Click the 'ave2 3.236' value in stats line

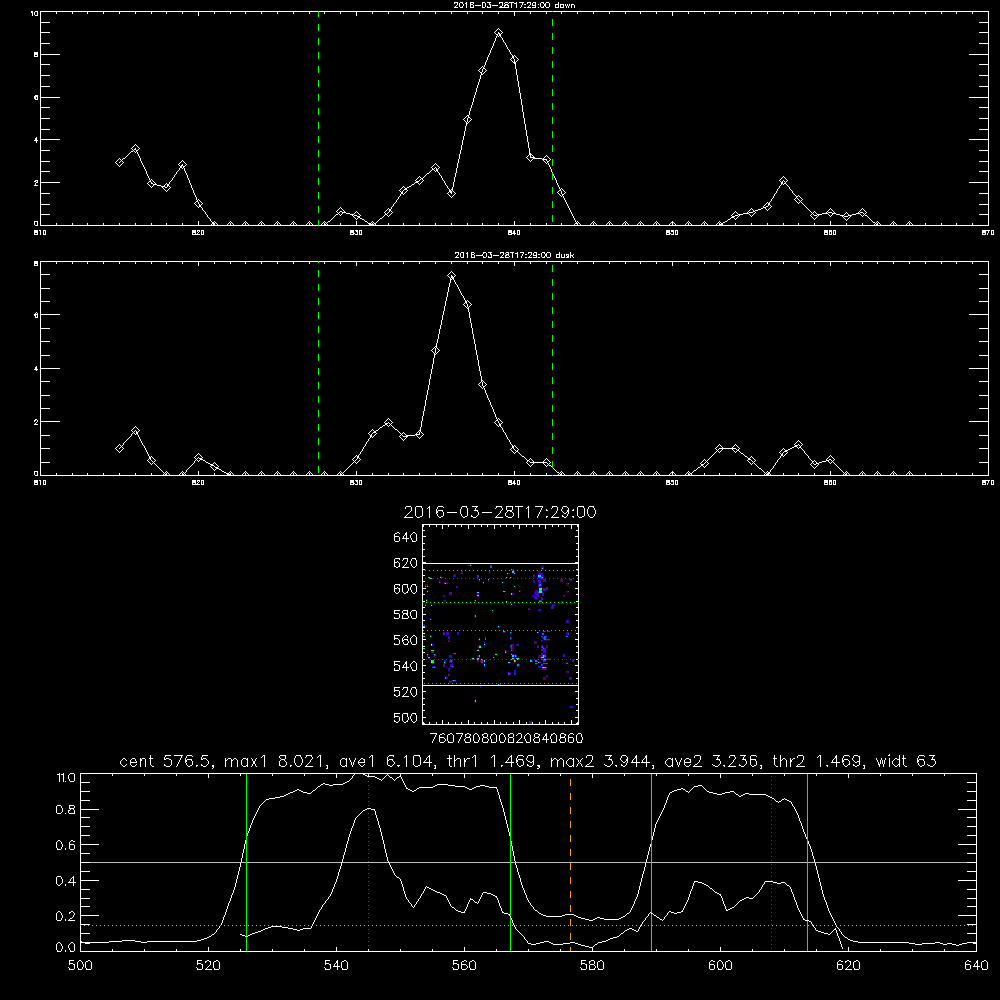[711, 761]
